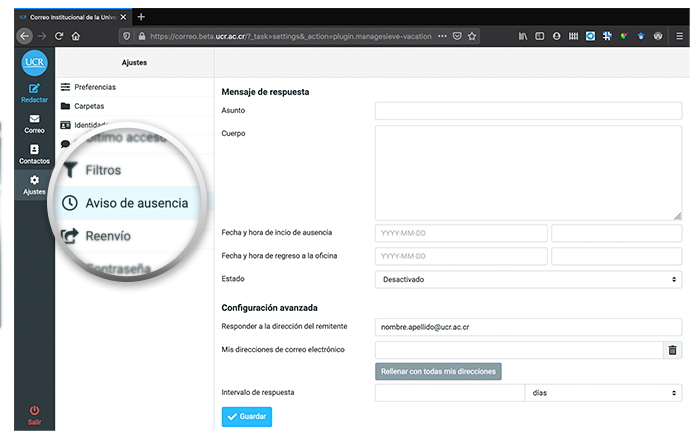Open the Correo mail section
Screen dimensions: 700x446
tap(34, 123)
